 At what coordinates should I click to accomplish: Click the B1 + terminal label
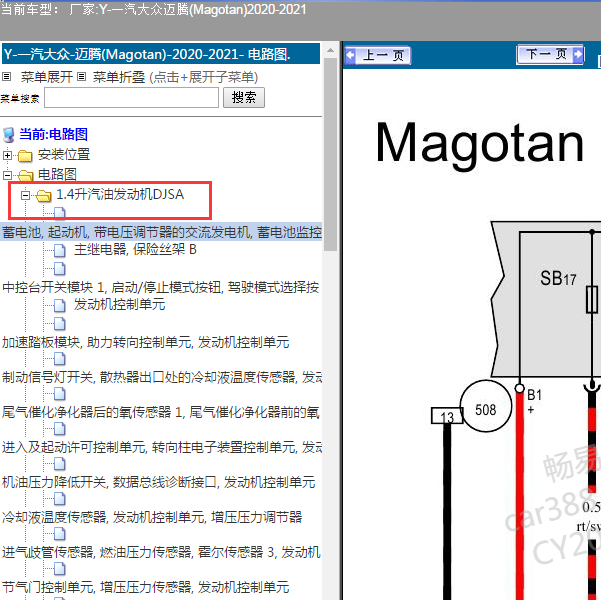(534, 401)
